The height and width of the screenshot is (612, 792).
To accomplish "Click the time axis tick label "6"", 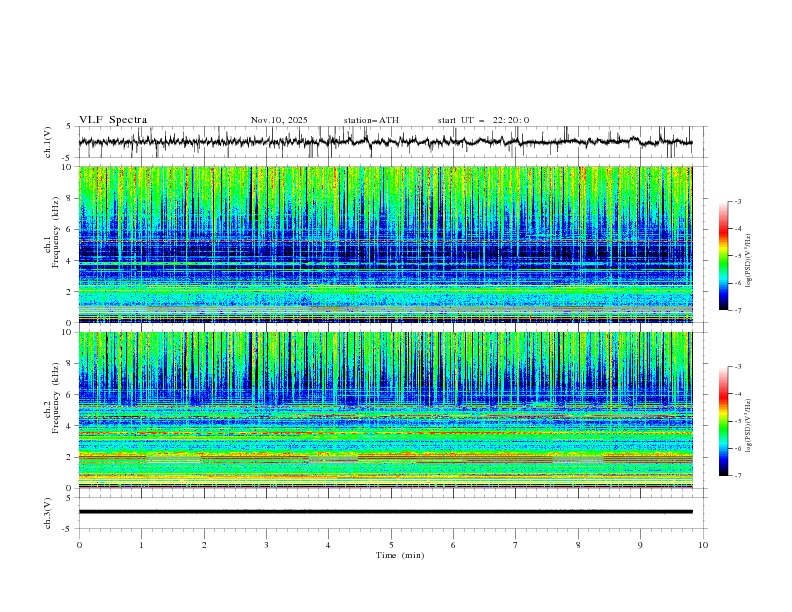I will (x=453, y=545).
